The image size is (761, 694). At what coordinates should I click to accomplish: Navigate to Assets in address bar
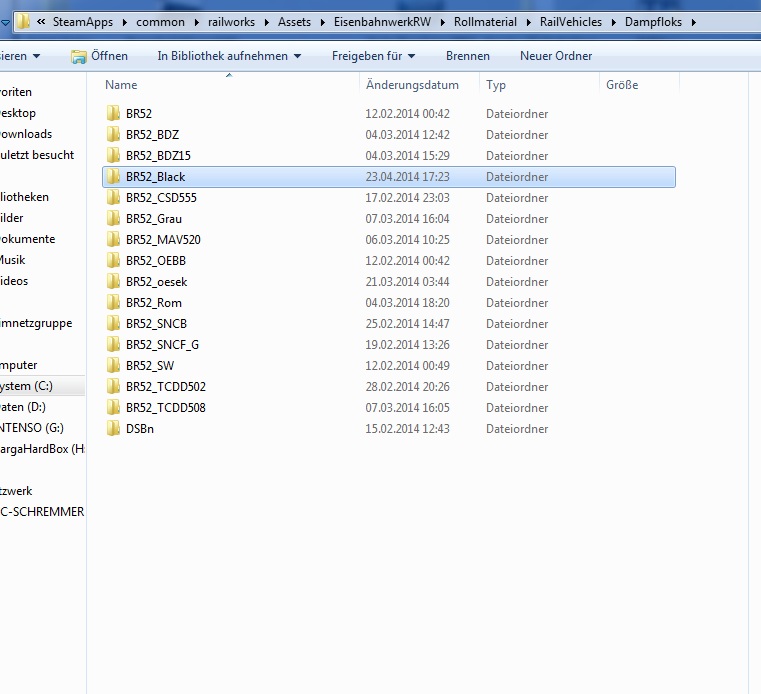pyautogui.click(x=294, y=22)
